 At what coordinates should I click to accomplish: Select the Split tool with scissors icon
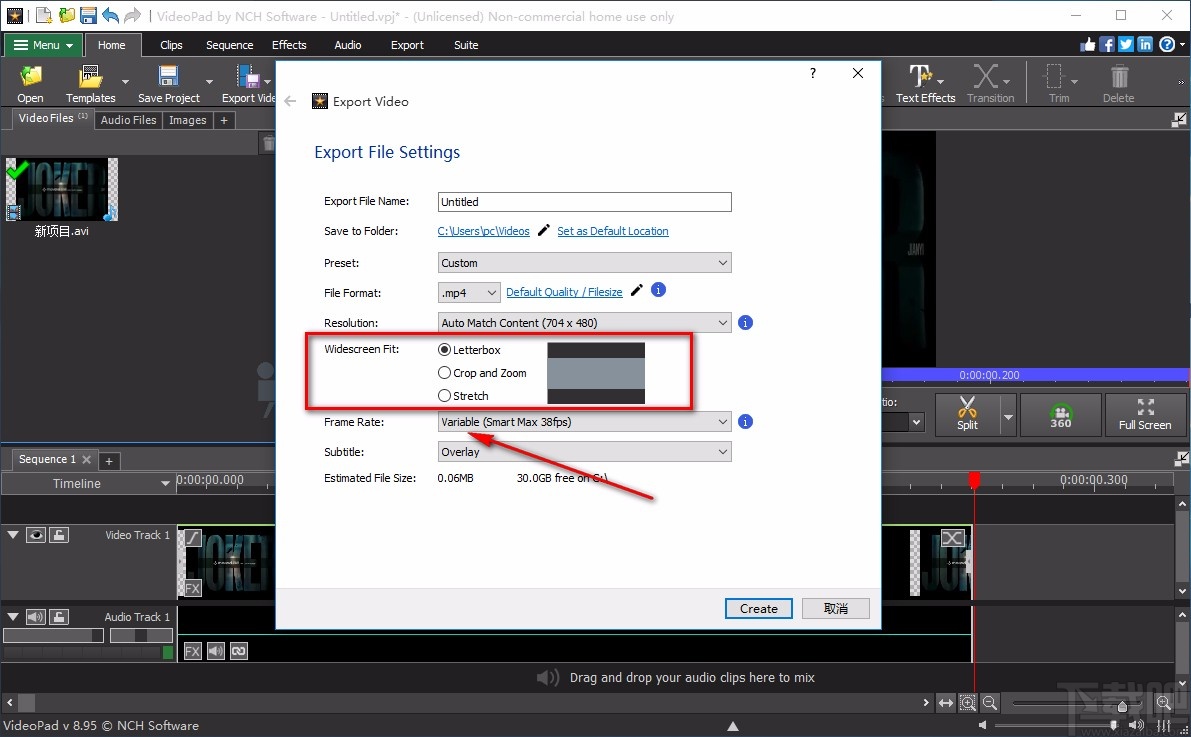(968, 414)
